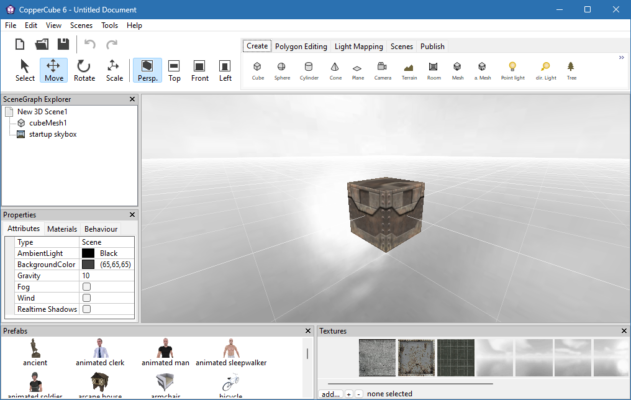The height and width of the screenshot is (400, 631).
Task: Activate the Move tool
Action: [x=54, y=70]
